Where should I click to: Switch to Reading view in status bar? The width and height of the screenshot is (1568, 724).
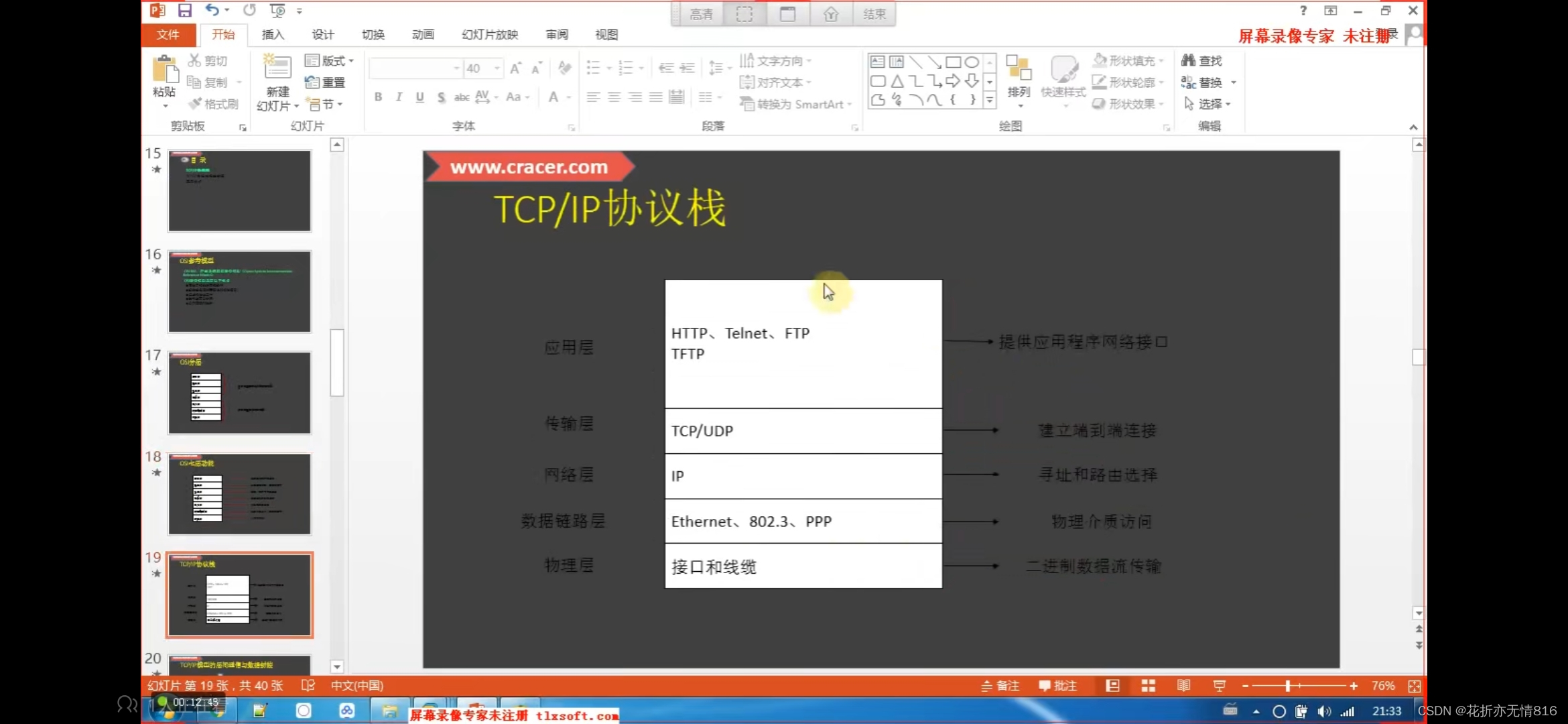click(1183, 685)
